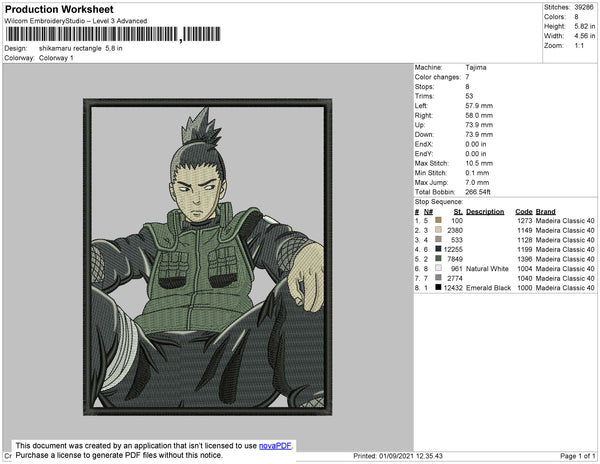The height and width of the screenshot is (464, 600).
Task: Click the printed date 01/09/2021 text
Action: click(x=396, y=456)
